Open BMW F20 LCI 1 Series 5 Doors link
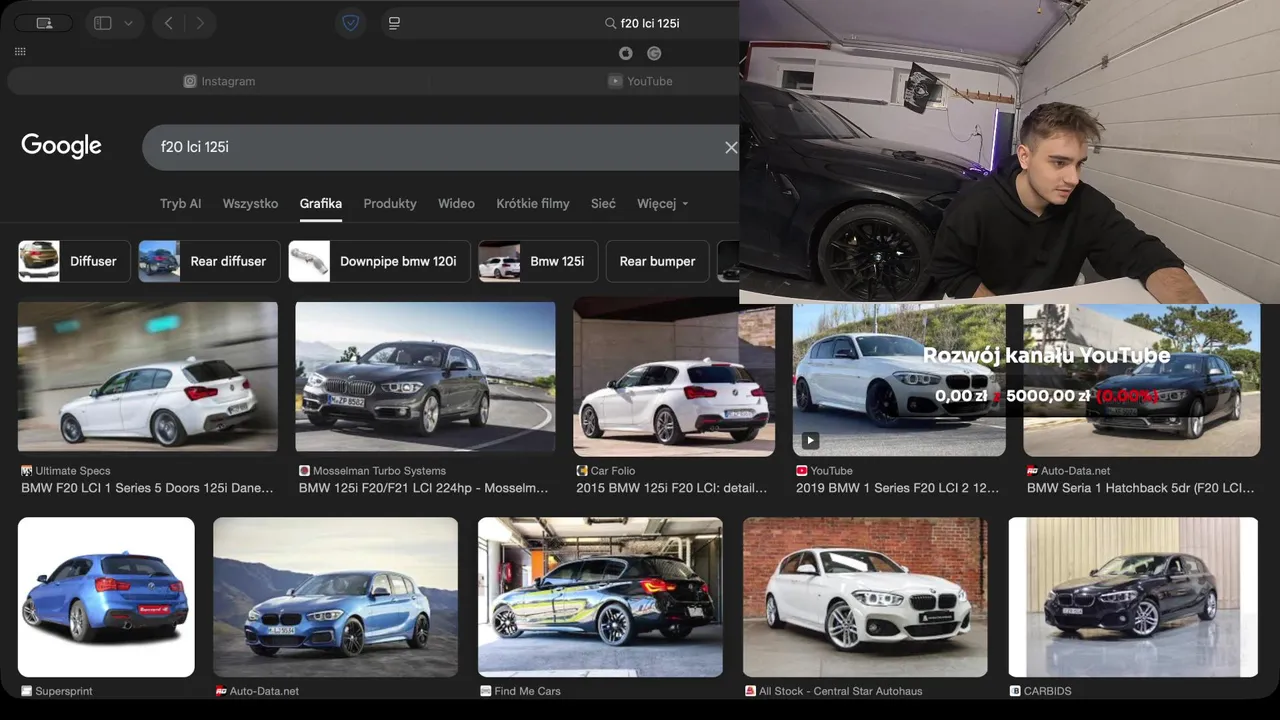The image size is (1280, 720). click(147, 488)
